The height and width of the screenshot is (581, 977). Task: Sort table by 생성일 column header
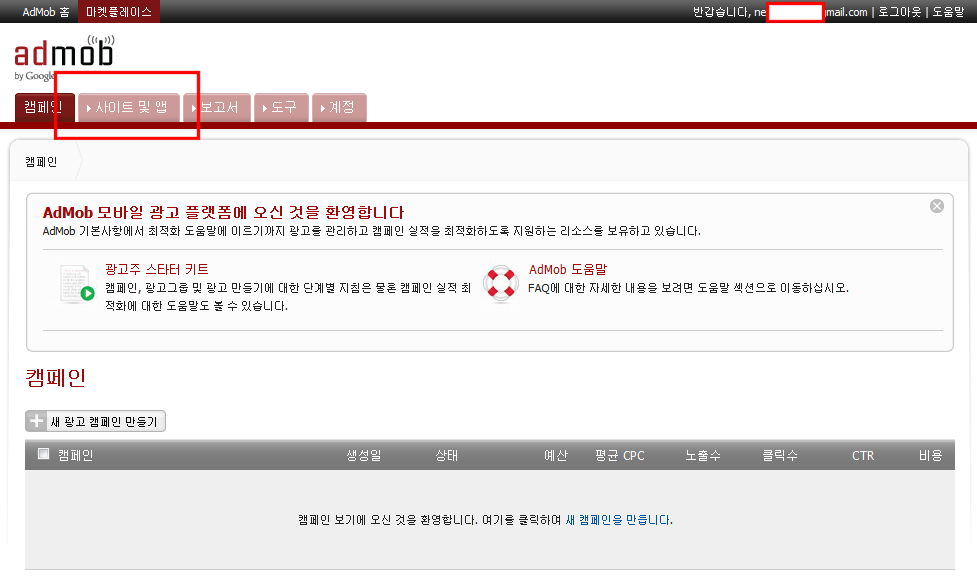tap(363, 455)
